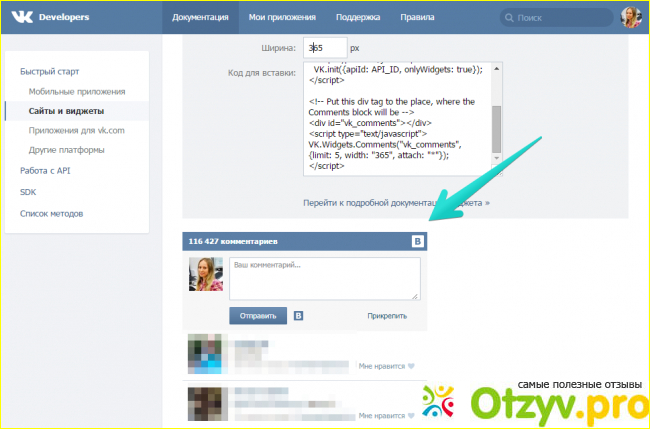Expand the Работа с API sidebar section

(x=47, y=171)
